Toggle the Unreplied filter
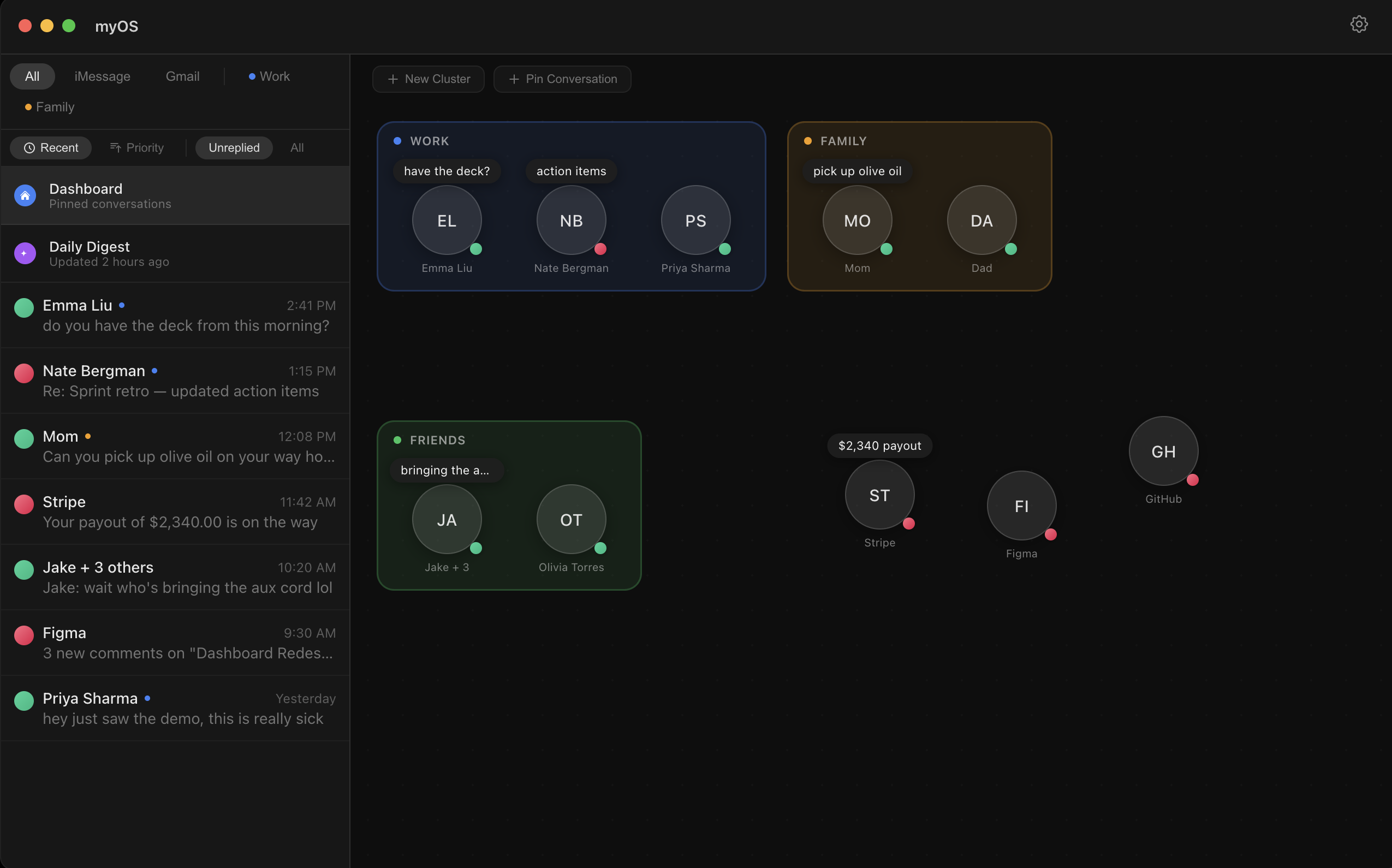1392x868 pixels. coord(234,147)
